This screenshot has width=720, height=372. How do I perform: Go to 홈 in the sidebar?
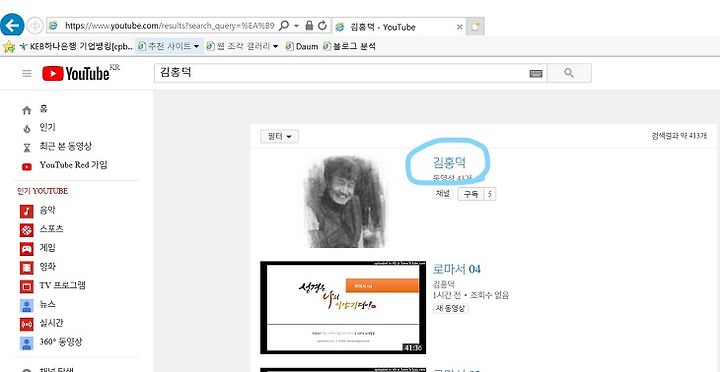point(44,109)
